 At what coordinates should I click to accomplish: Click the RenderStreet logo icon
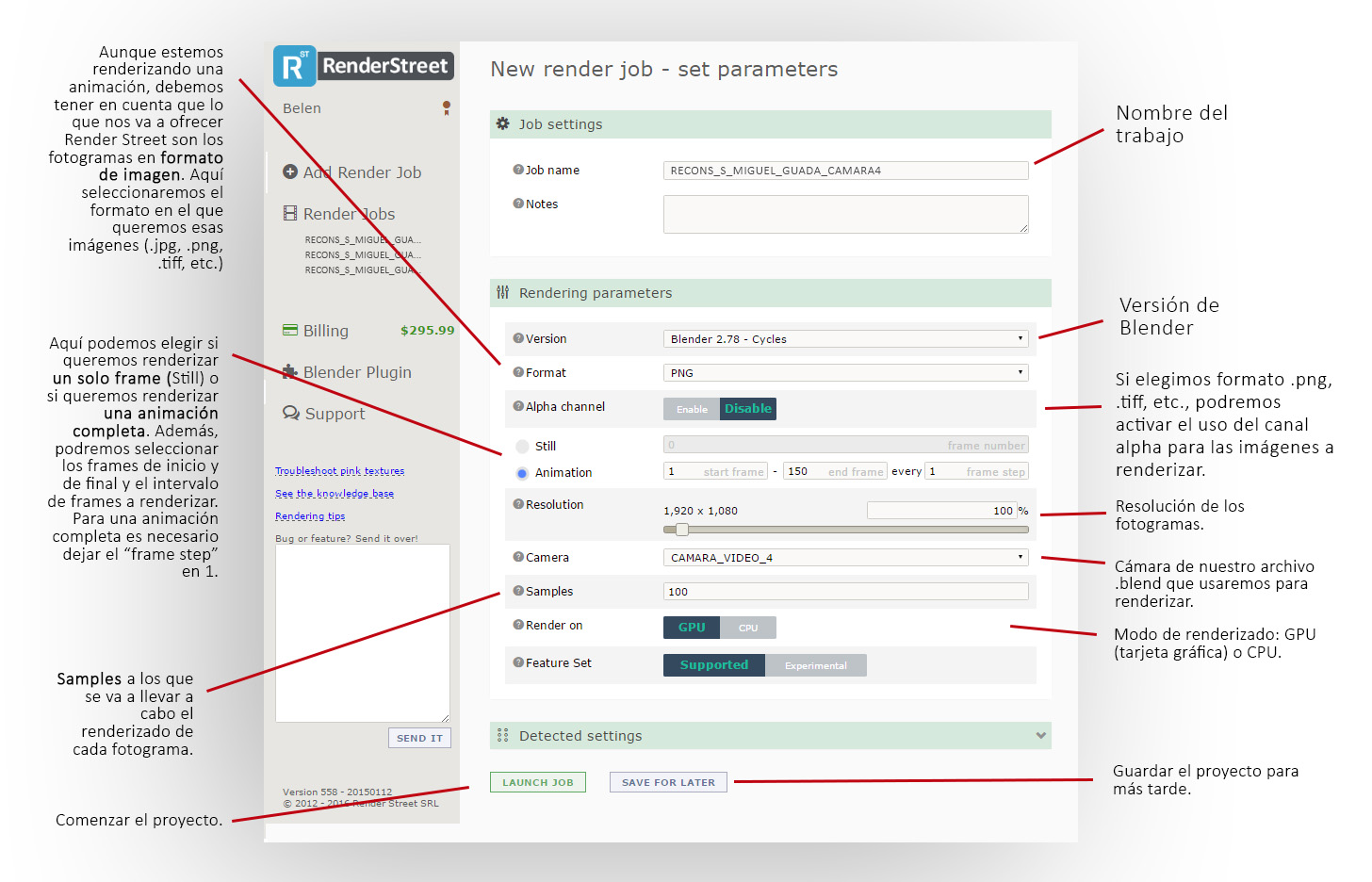294,67
